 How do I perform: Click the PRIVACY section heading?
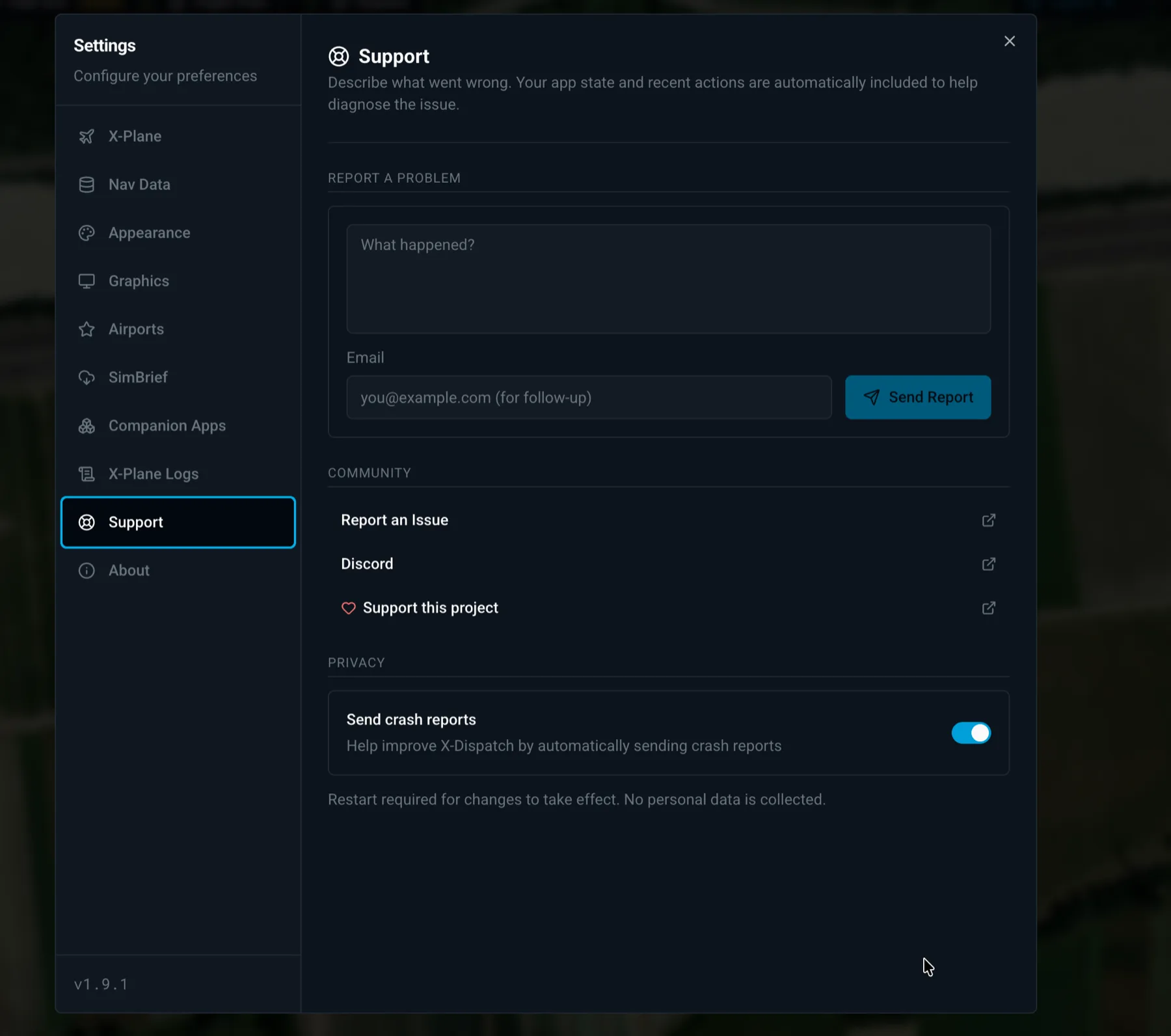pyautogui.click(x=357, y=662)
